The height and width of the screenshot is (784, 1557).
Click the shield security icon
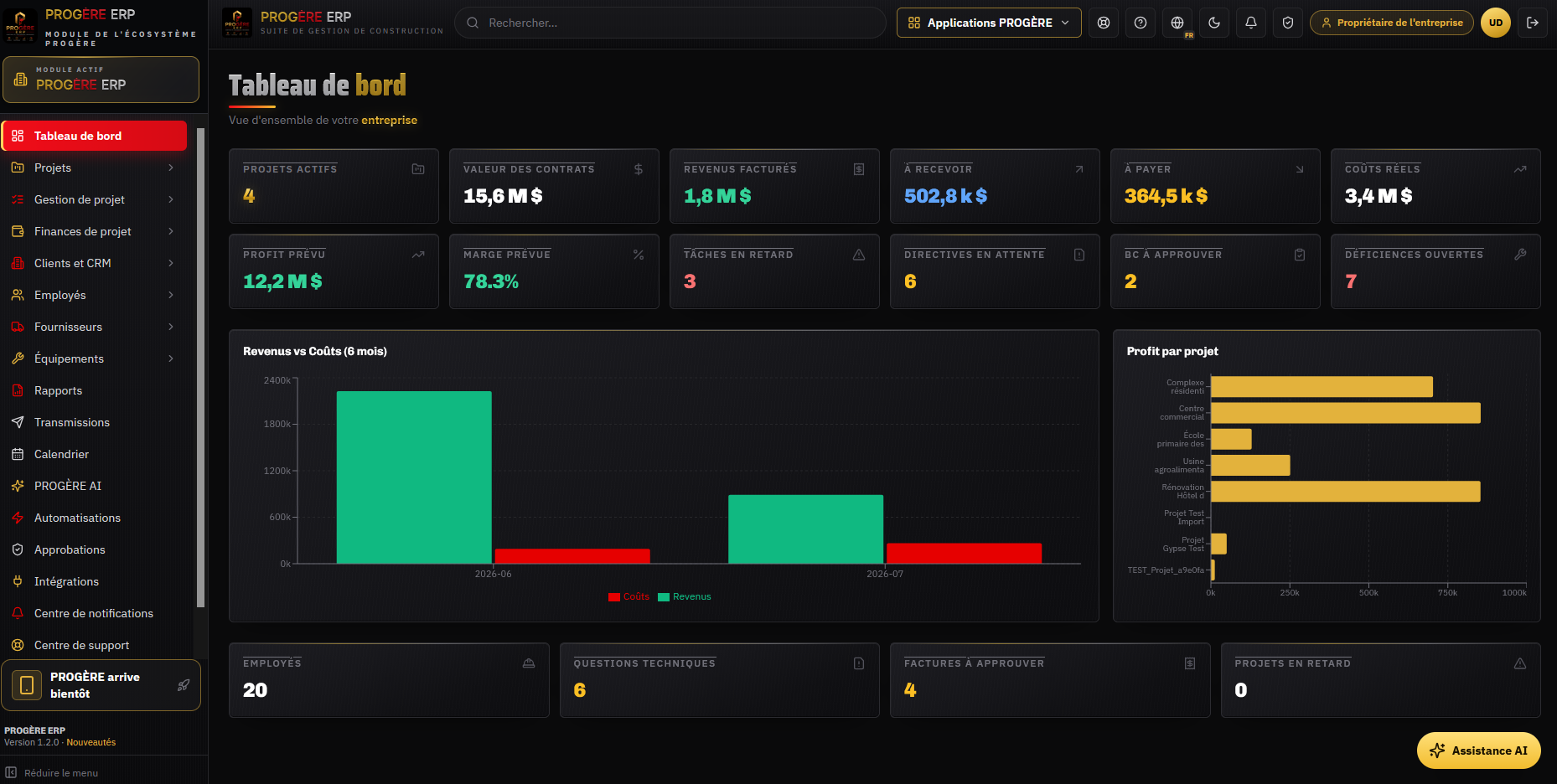1288,23
